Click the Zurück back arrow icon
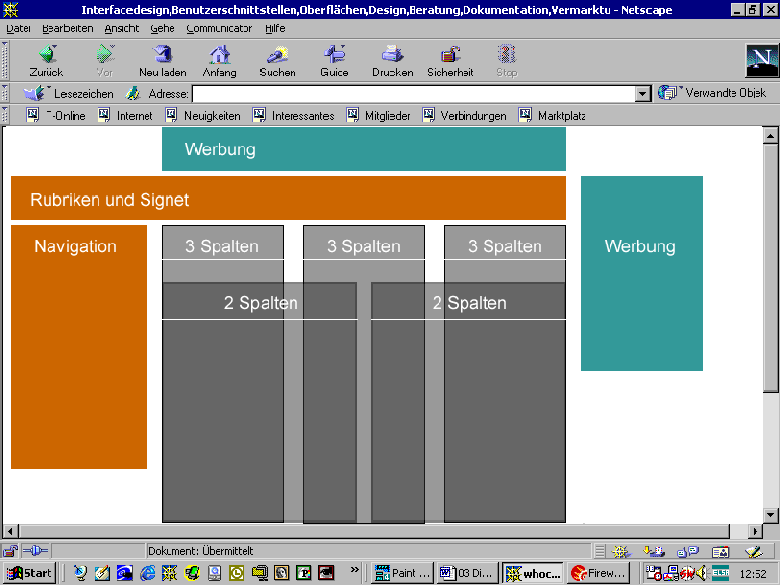 46,55
